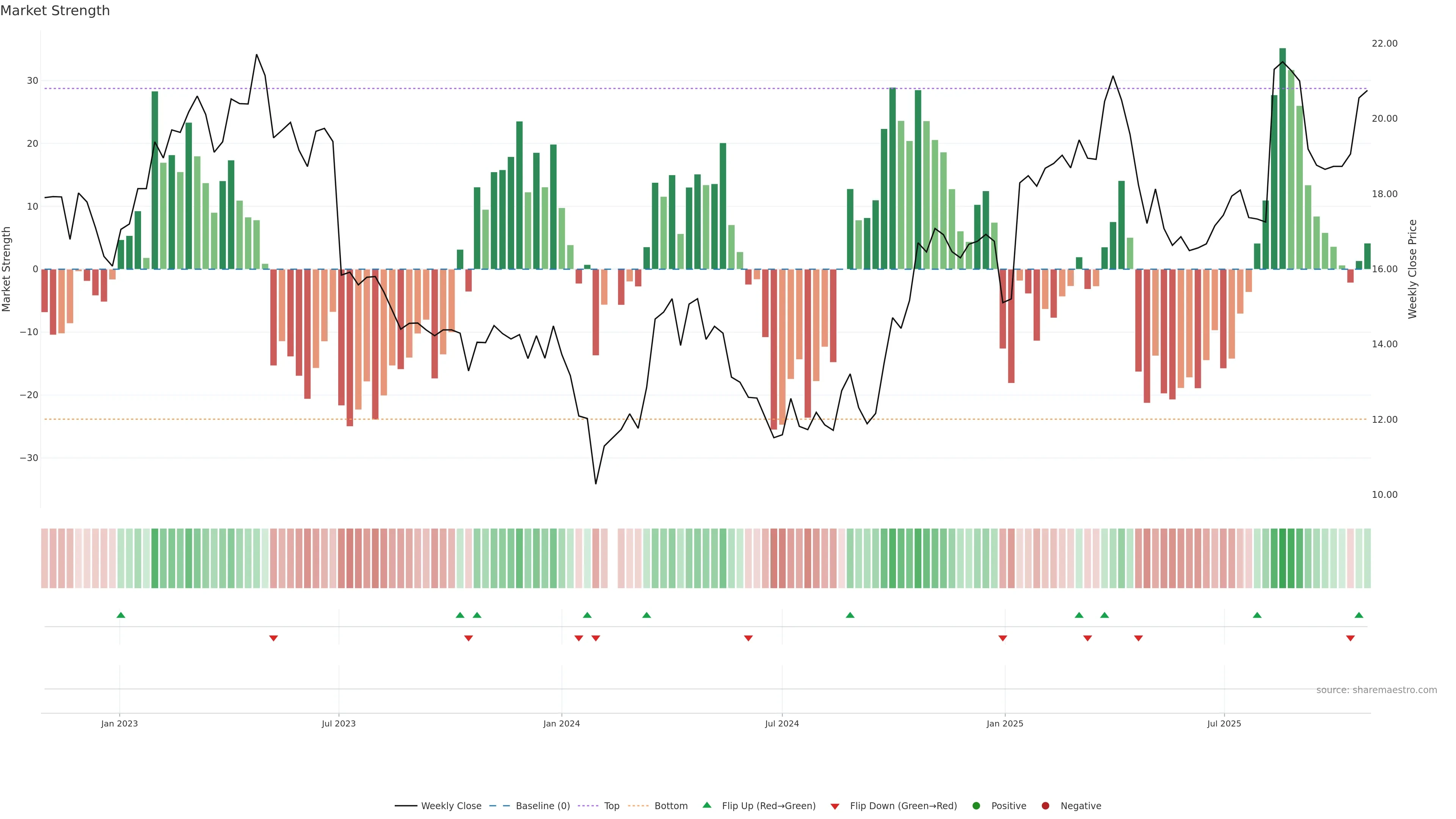Click the Flip Up green triangle legend icon

tap(706, 805)
